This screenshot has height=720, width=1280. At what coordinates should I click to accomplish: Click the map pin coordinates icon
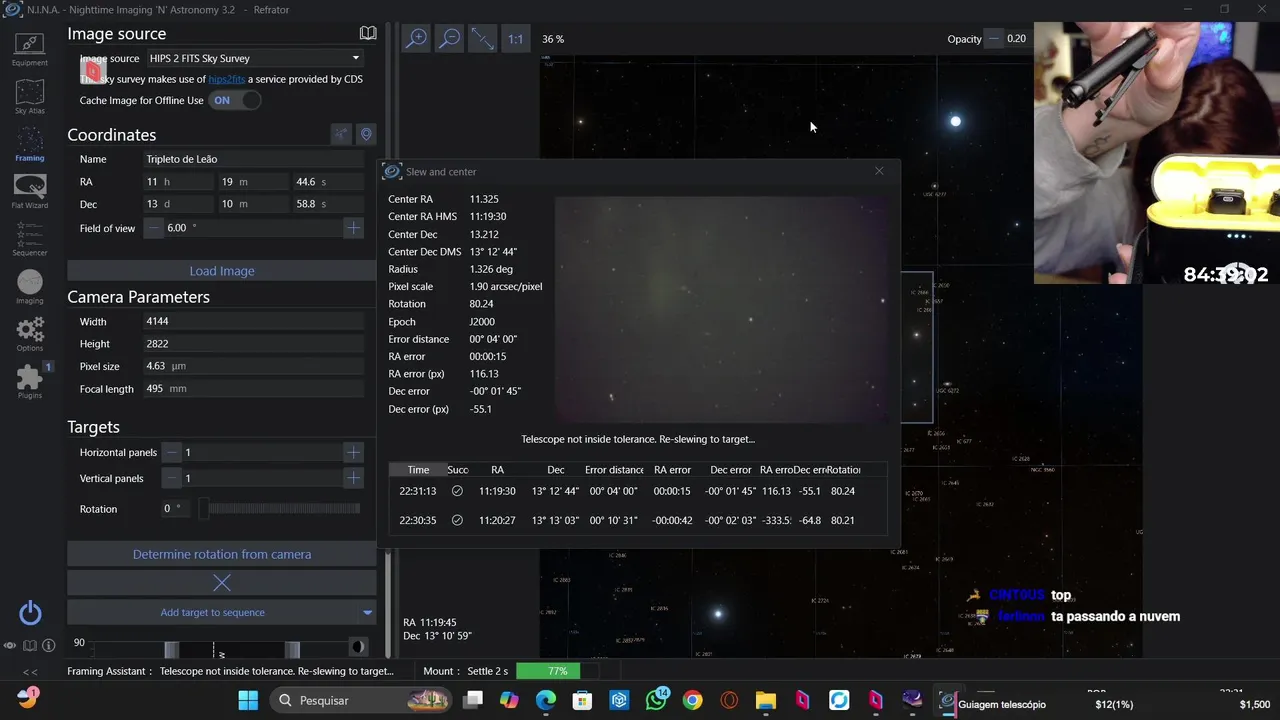click(x=366, y=134)
